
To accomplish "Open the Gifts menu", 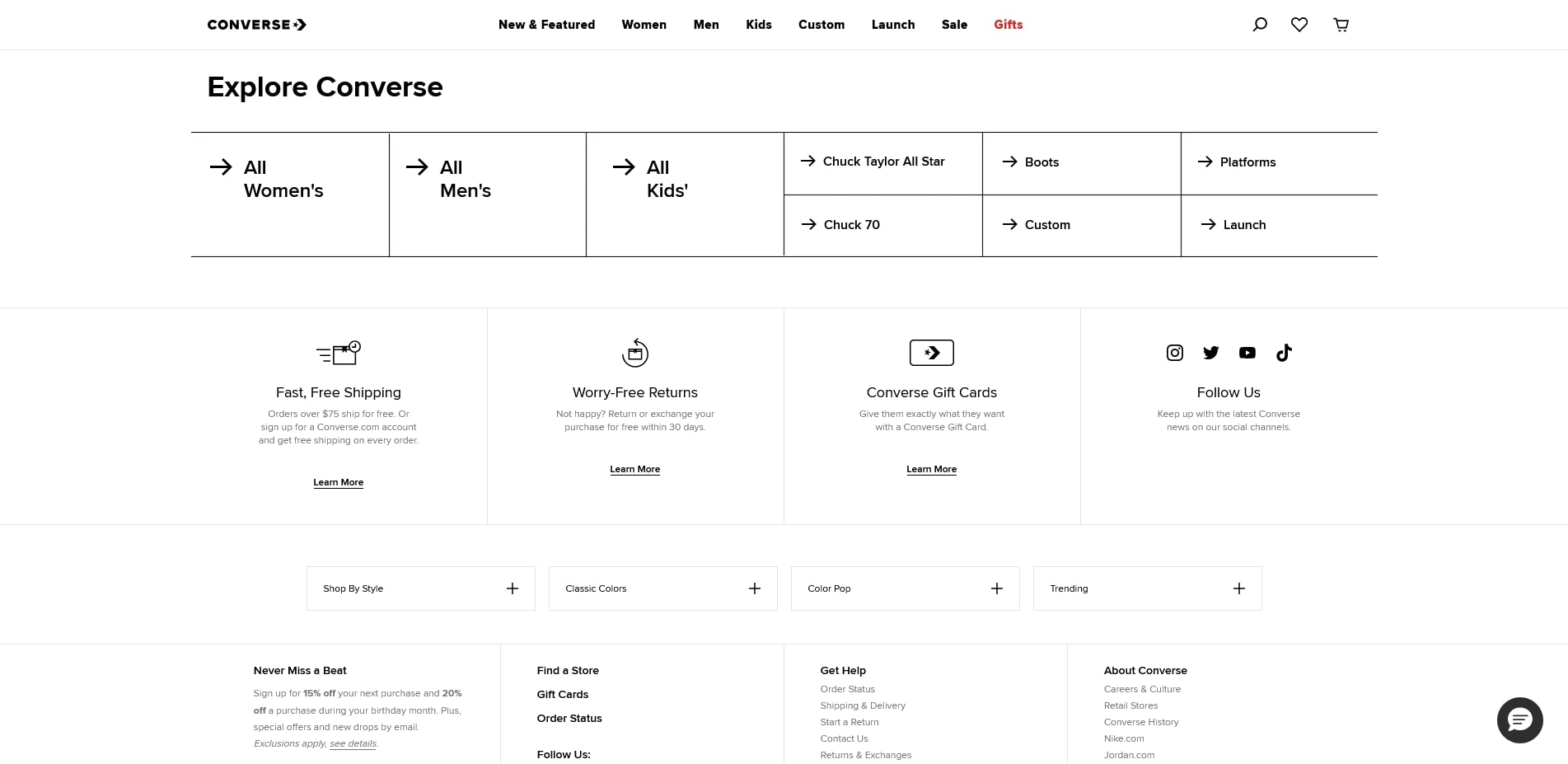I will [x=1009, y=25].
